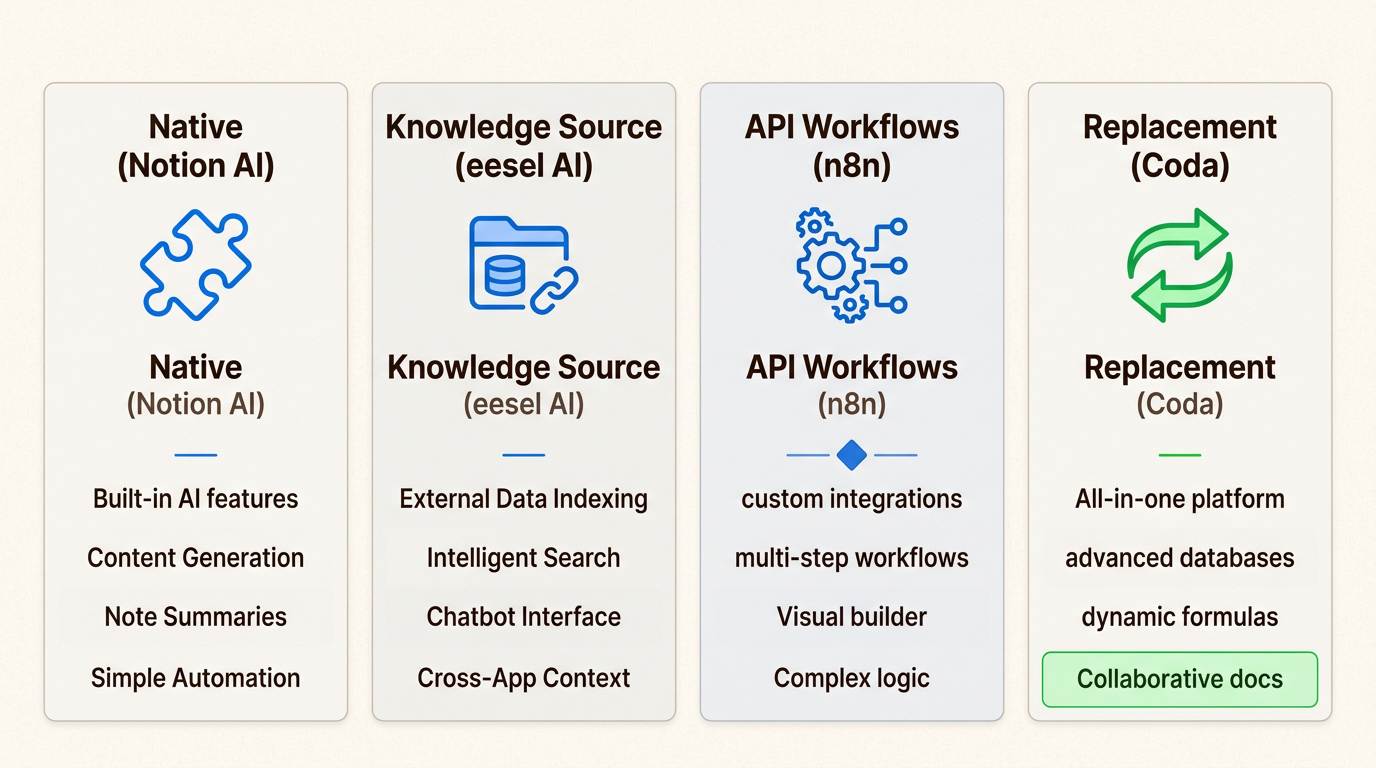Viewport: 1376px width, 768px height.
Task: Select Content Generation feature
Action: coord(196,558)
